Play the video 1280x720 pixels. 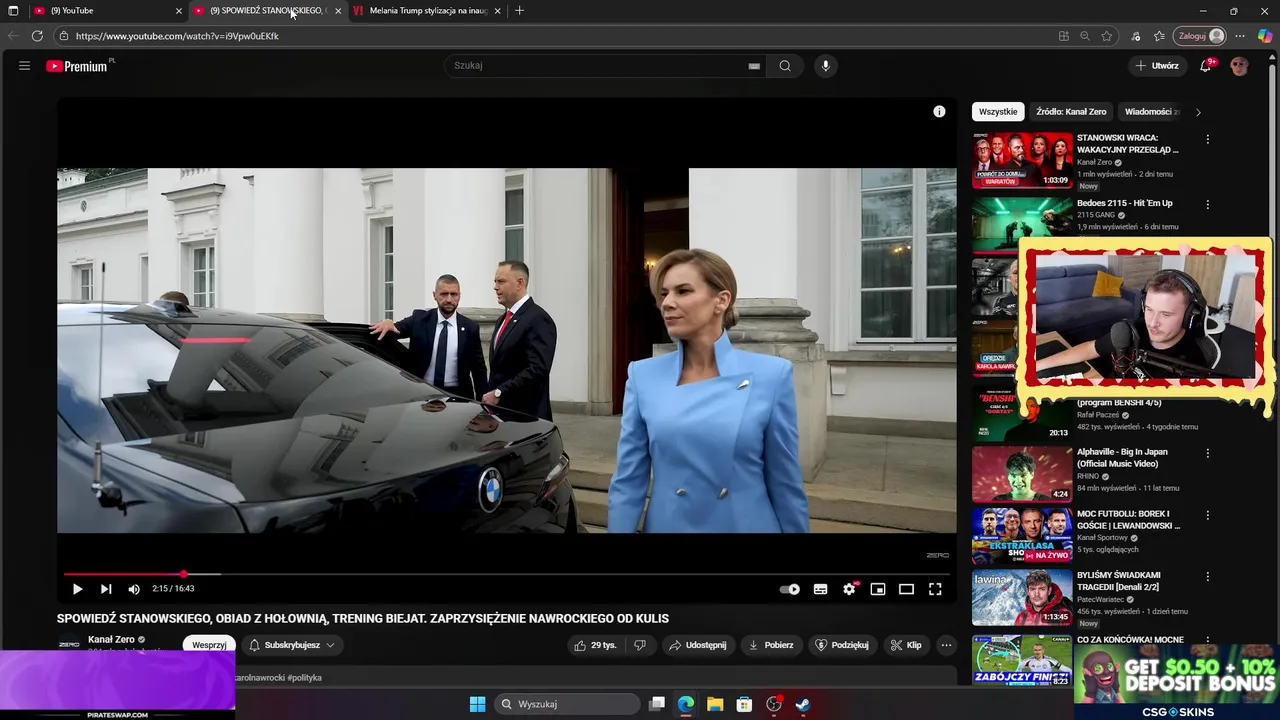(77, 589)
